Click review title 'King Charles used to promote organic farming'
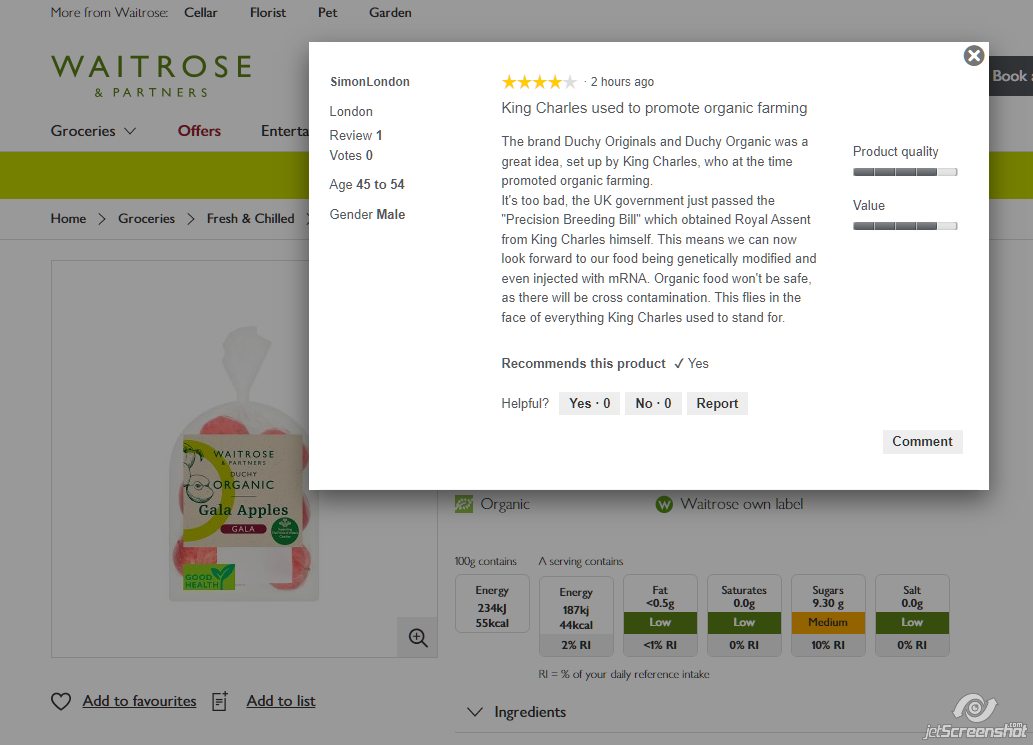 coord(654,108)
